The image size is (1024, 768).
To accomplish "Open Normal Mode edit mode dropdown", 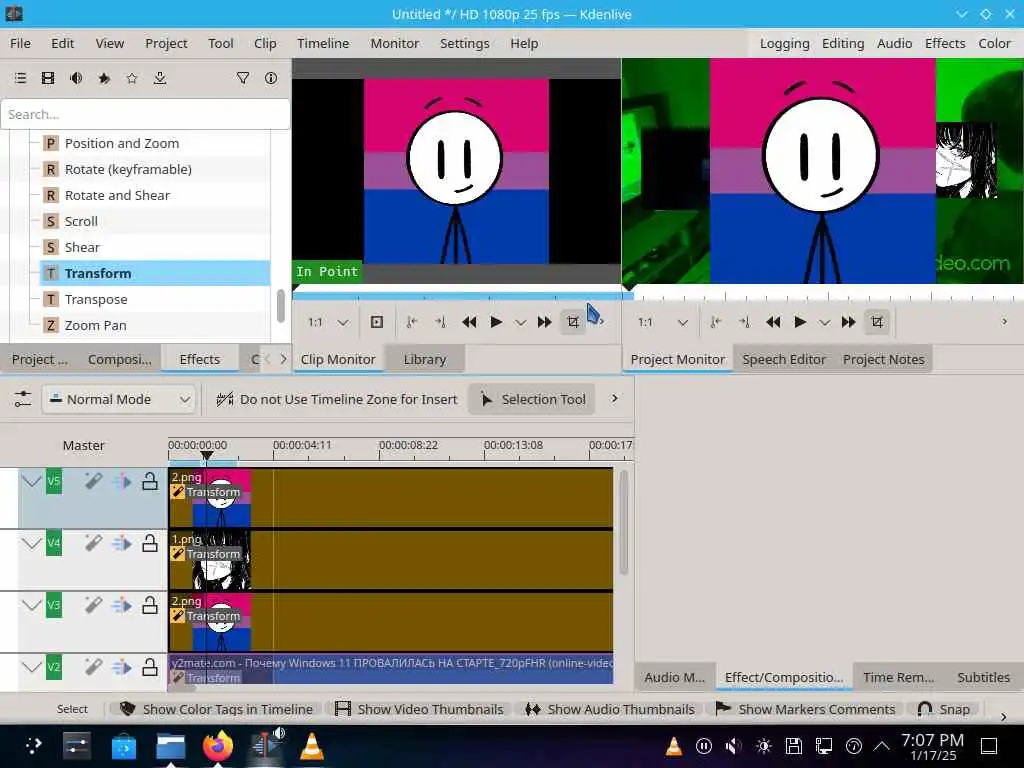I will click(x=119, y=399).
